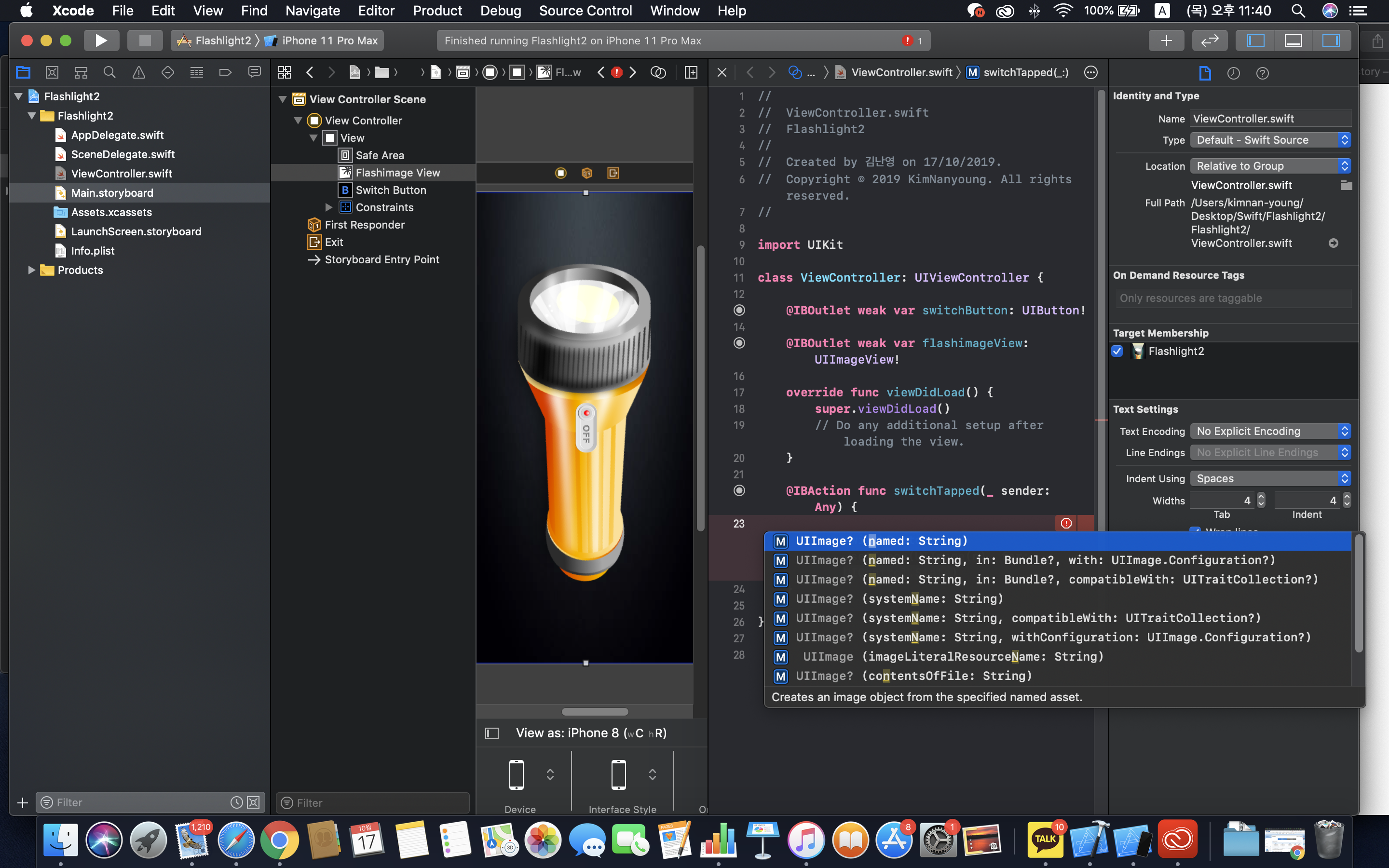Click the Run (play) button
This screenshot has height=868, width=1389.
(x=101, y=40)
